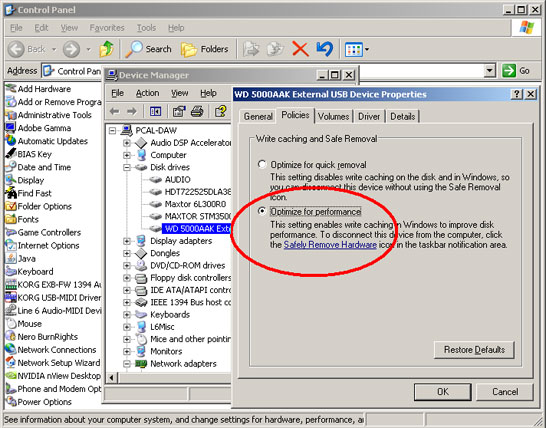Open Automatic Updates item
The width and height of the screenshot is (546, 428).
[x=47, y=141]
